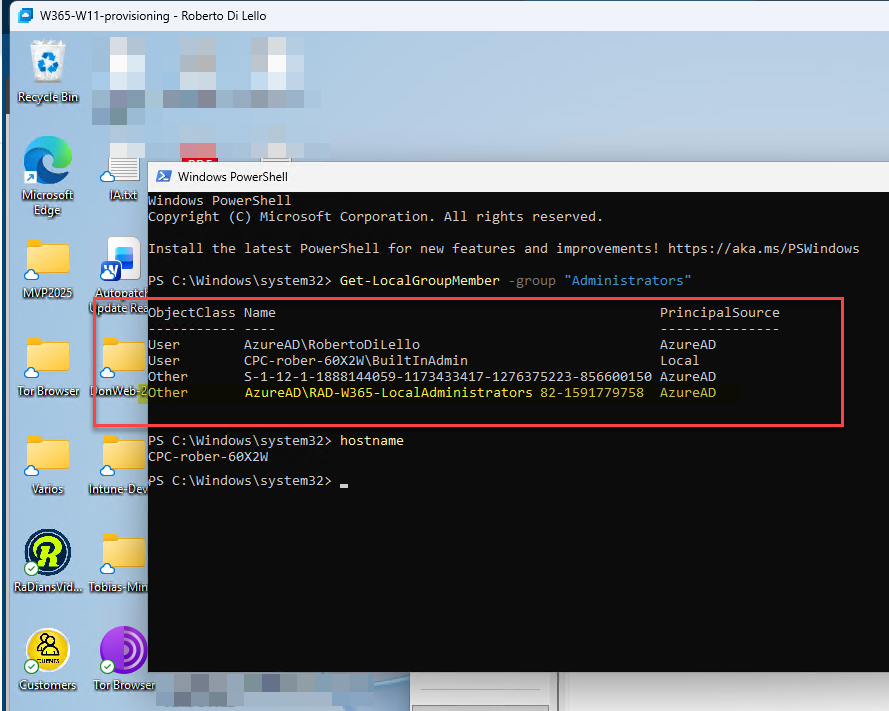889x711 pixels.
Task: Open the Tor Browser folder icon
Action: coord(47,358)
